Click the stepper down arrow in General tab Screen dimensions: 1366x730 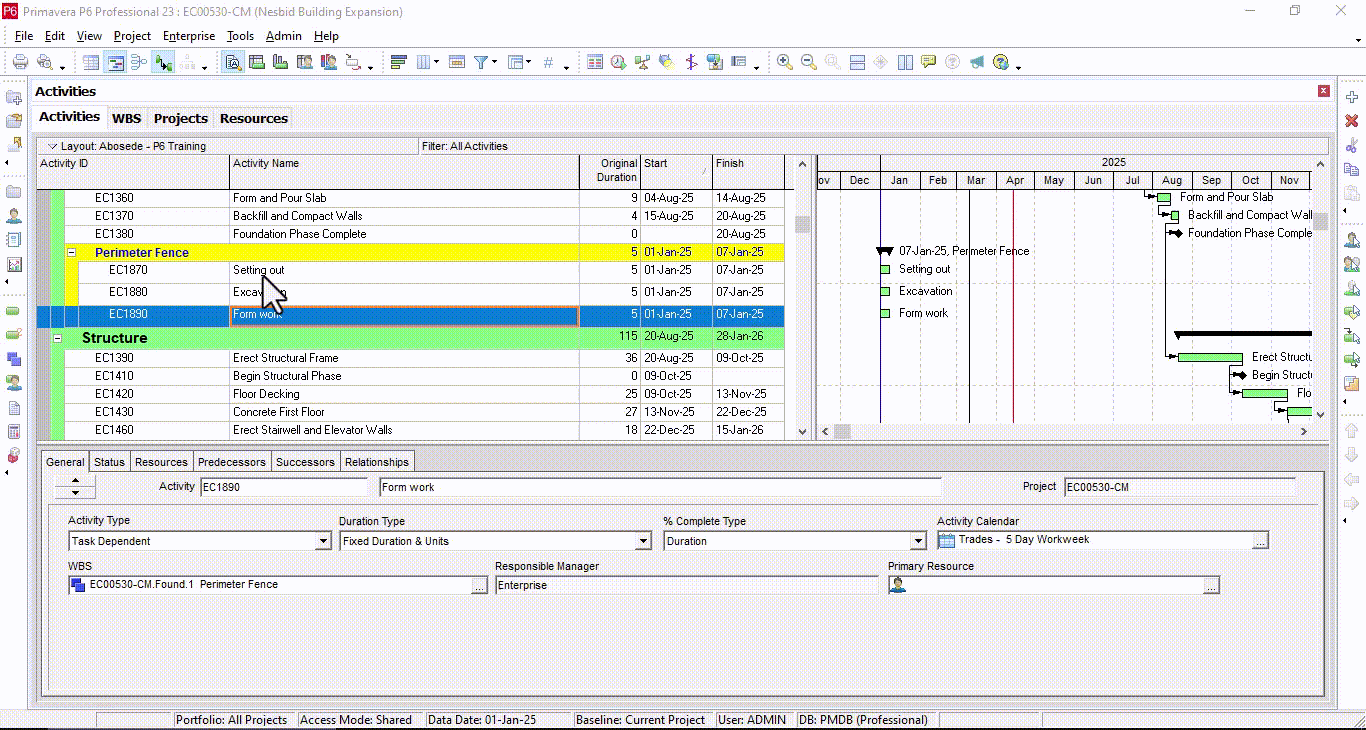click(75, 493)
